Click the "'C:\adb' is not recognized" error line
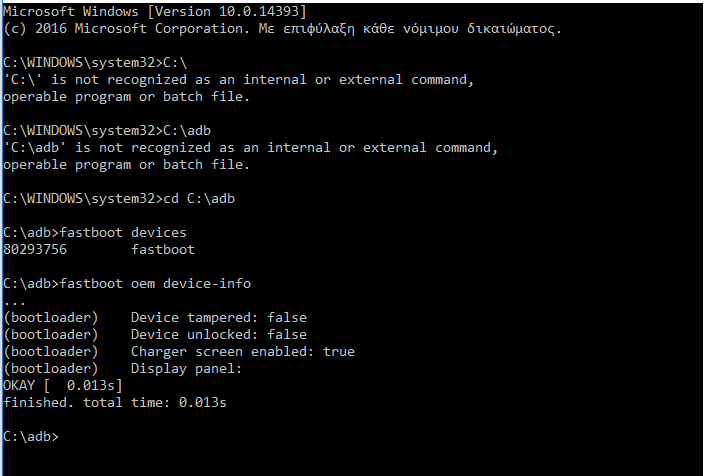 250,147
